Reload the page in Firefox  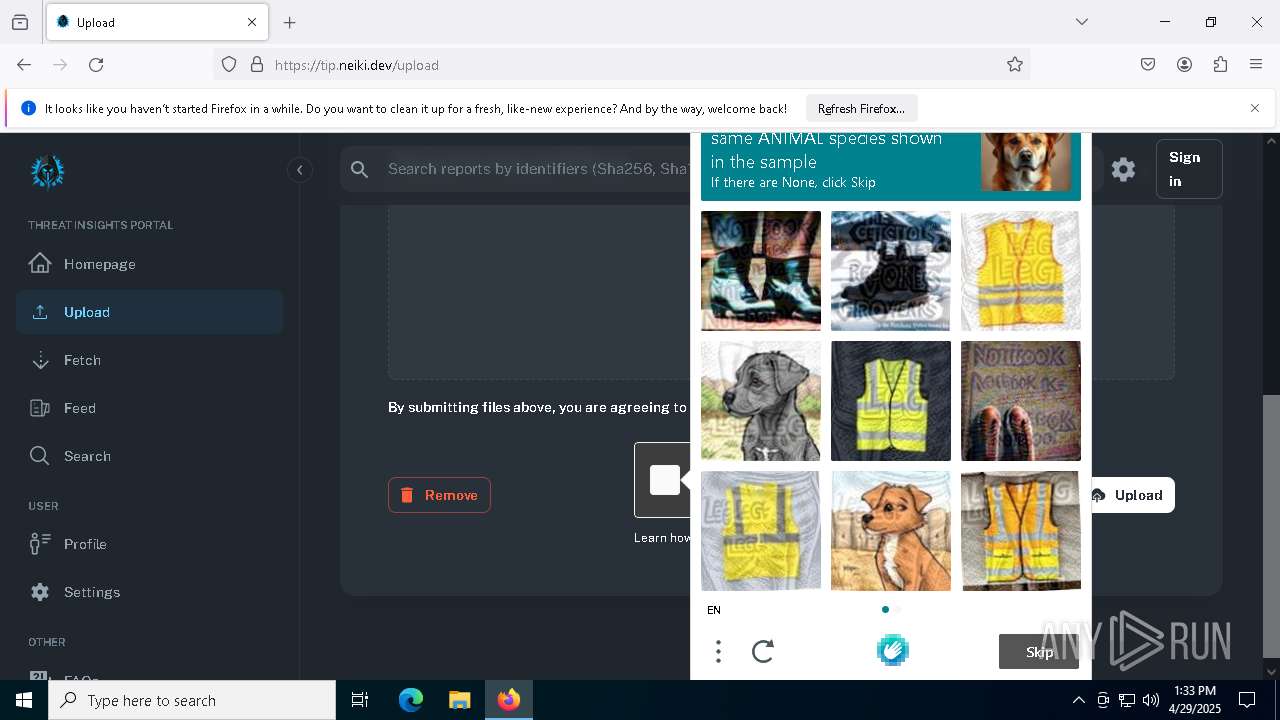point(96,64)
